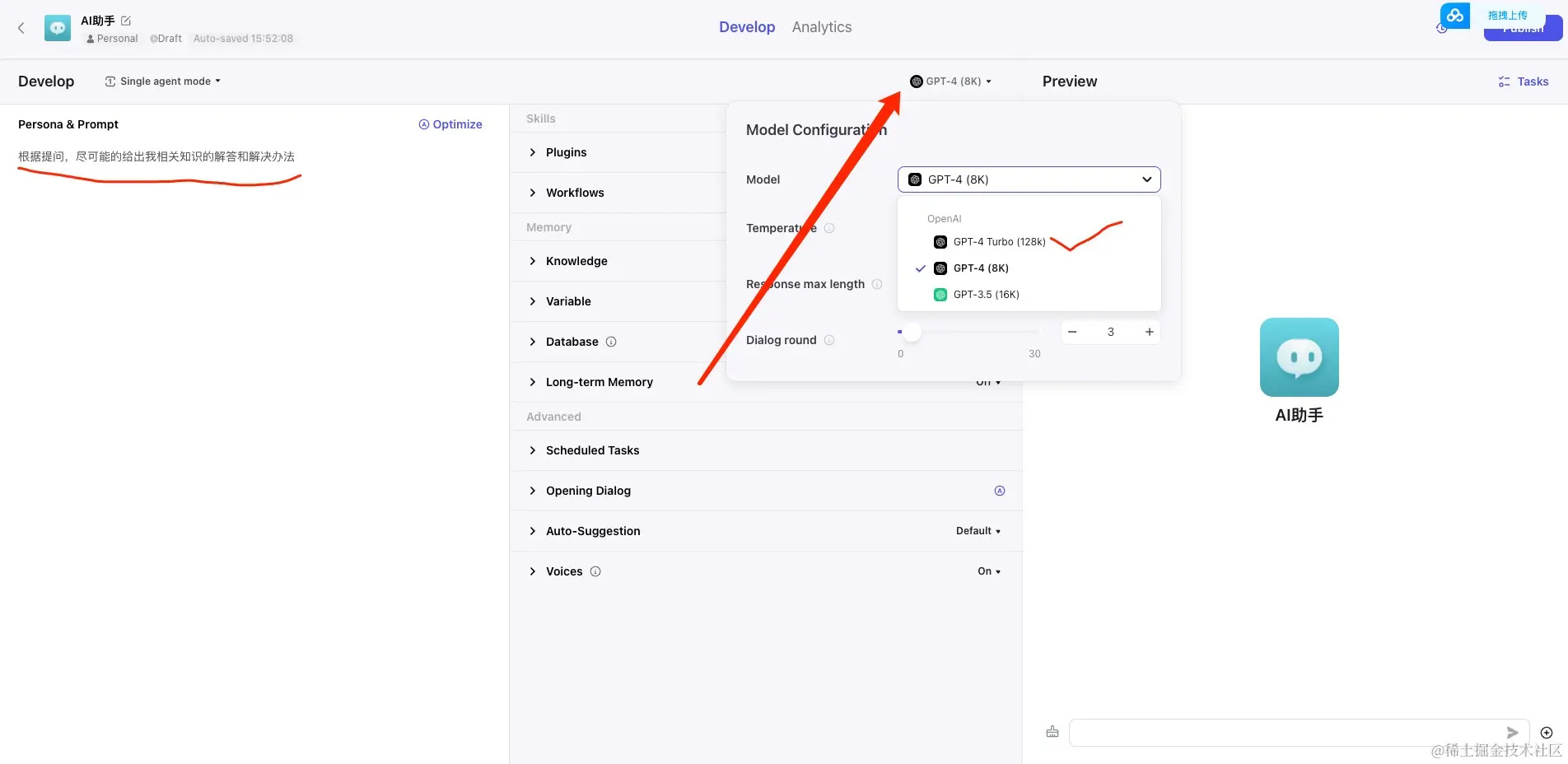The image size is (1568, 764).
Task: Click the Optimize prompt button
Action: 450,124
